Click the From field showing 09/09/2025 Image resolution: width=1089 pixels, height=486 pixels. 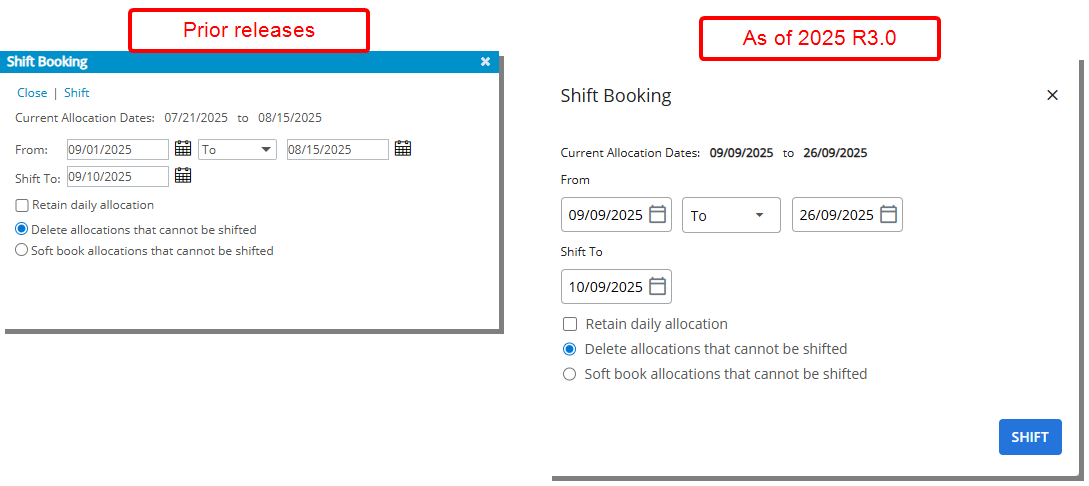616,215
